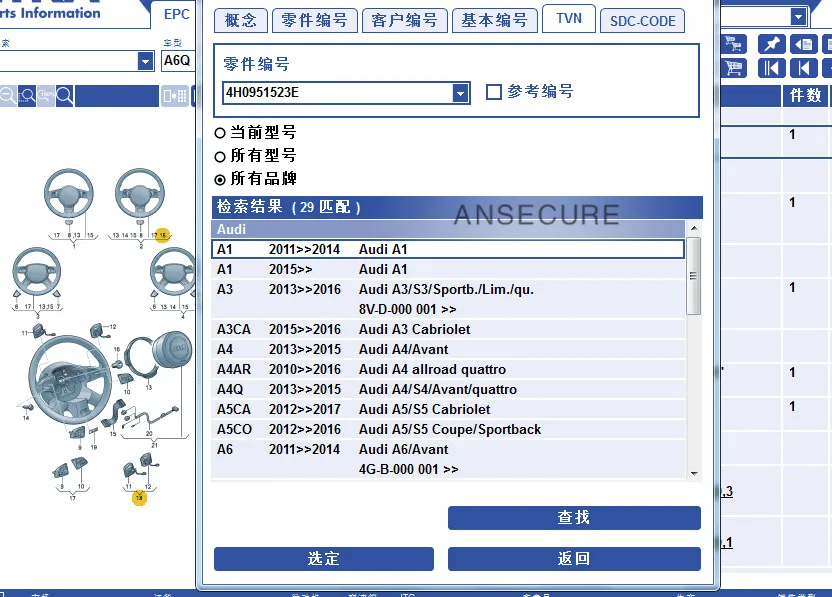The width and height of the screenshot is (832, 597).
Task: Open the top-right dropdown behind the dialog
Action: pos(799,17)
